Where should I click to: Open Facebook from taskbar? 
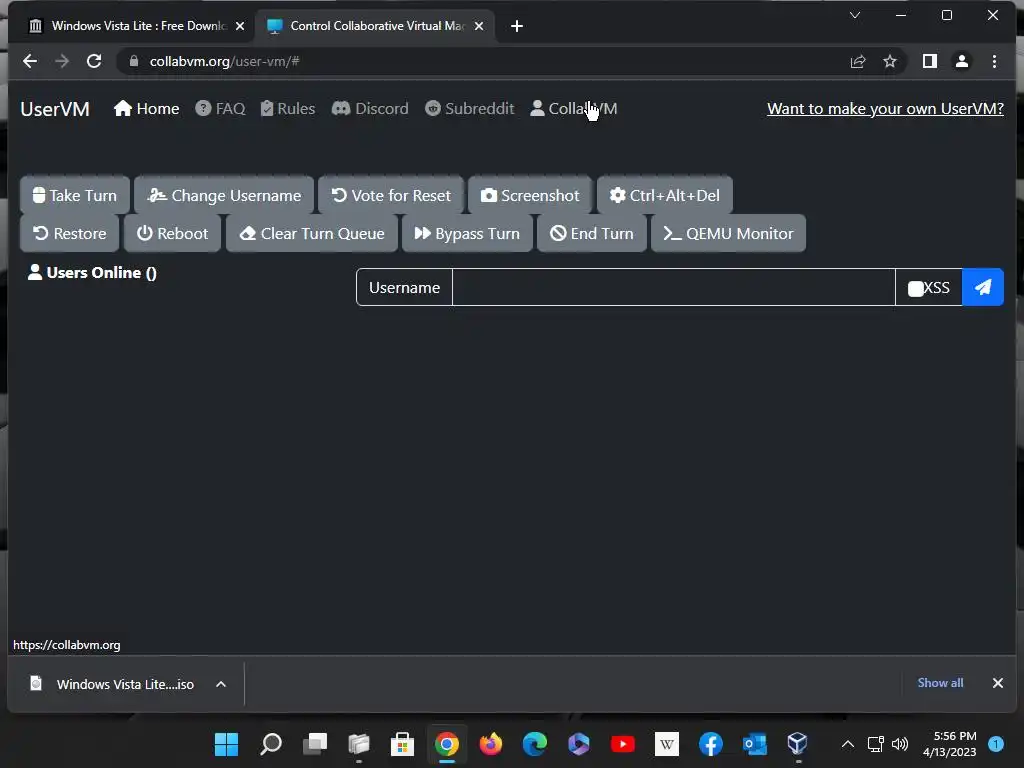(711, 744)
